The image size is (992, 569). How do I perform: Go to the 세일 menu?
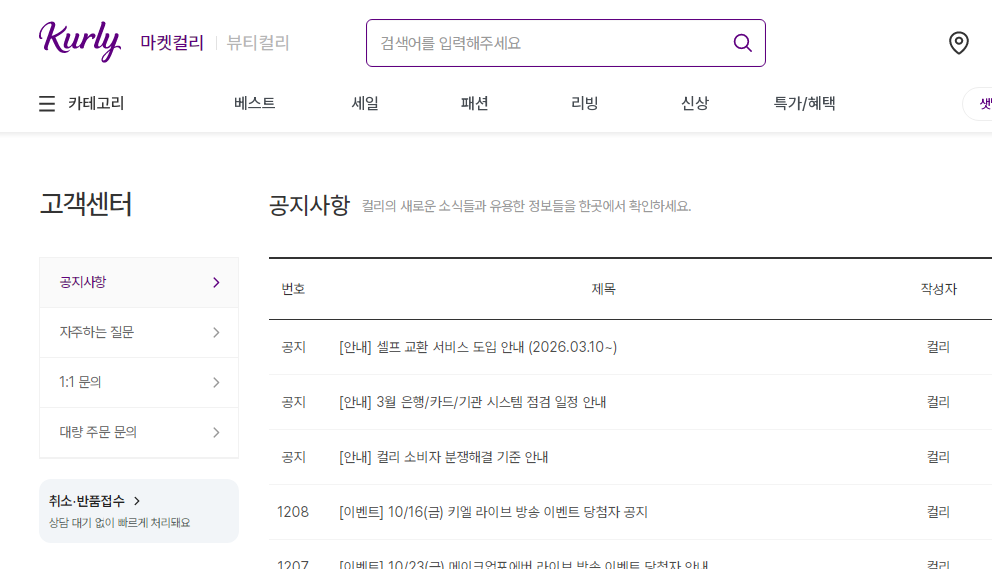pyautogui.click(x=365, y=103)
